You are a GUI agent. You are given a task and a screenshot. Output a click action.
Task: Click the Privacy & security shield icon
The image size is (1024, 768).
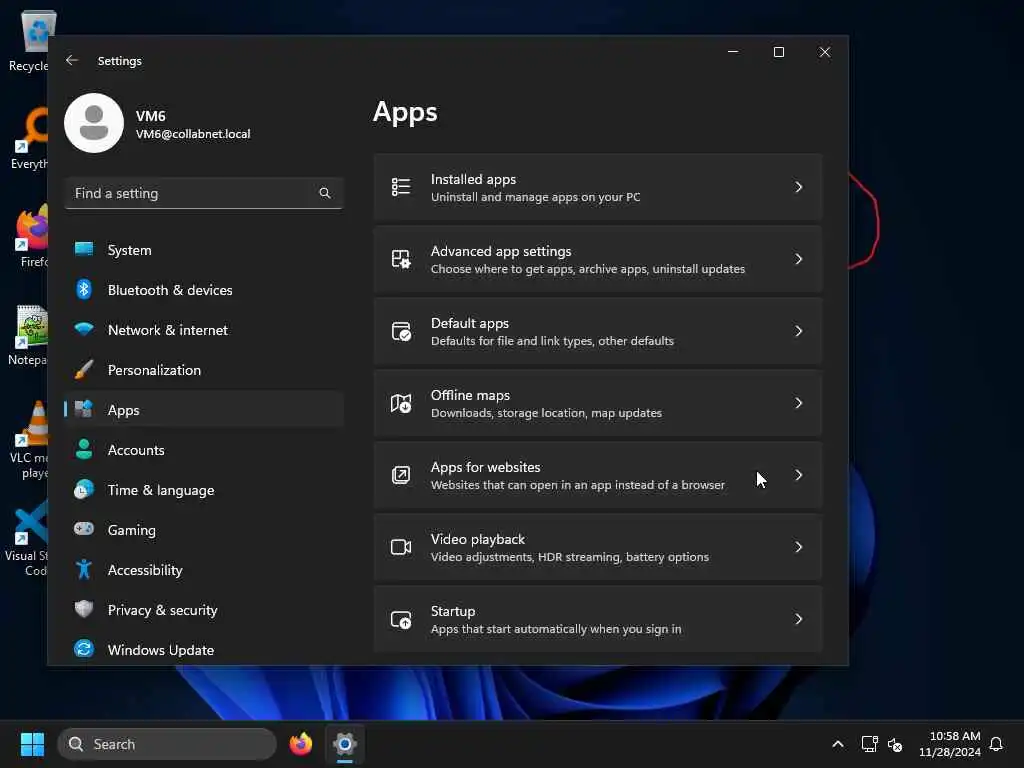click(84, 609)
